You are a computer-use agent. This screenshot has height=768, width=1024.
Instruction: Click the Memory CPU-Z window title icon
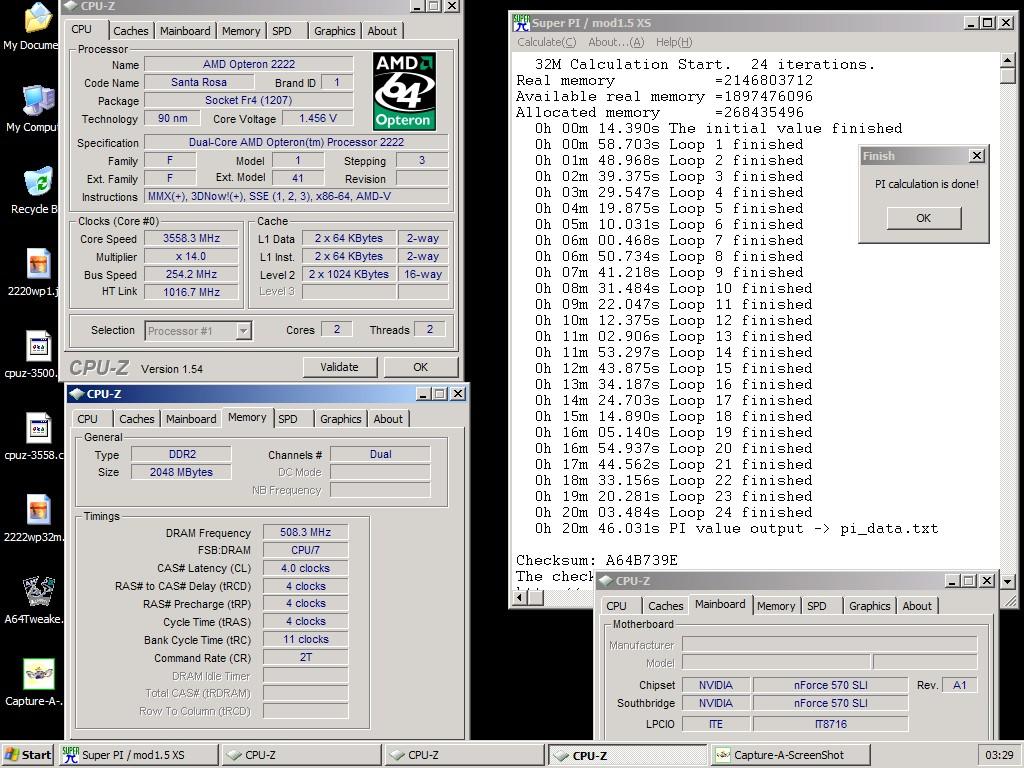tap(76, 394)
